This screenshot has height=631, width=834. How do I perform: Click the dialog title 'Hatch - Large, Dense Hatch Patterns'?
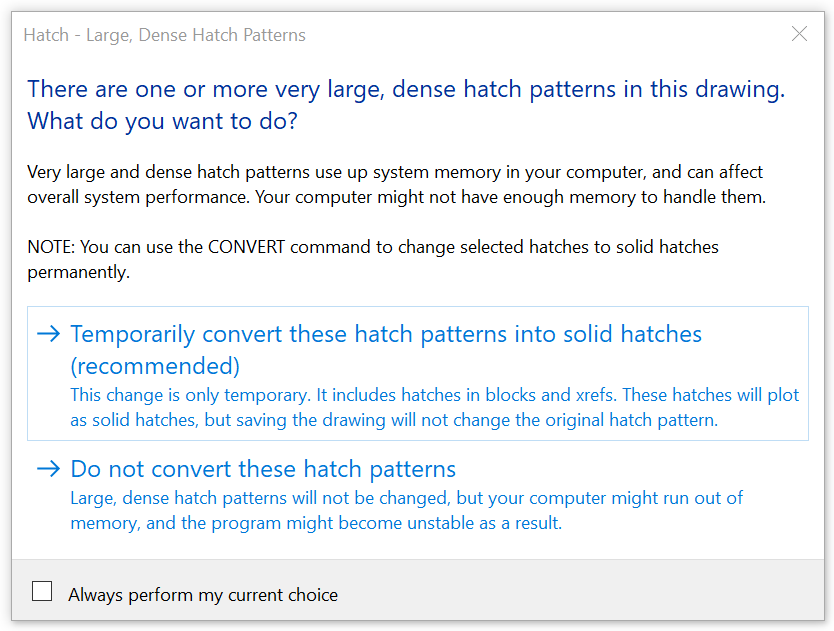[x=165, y=35]
